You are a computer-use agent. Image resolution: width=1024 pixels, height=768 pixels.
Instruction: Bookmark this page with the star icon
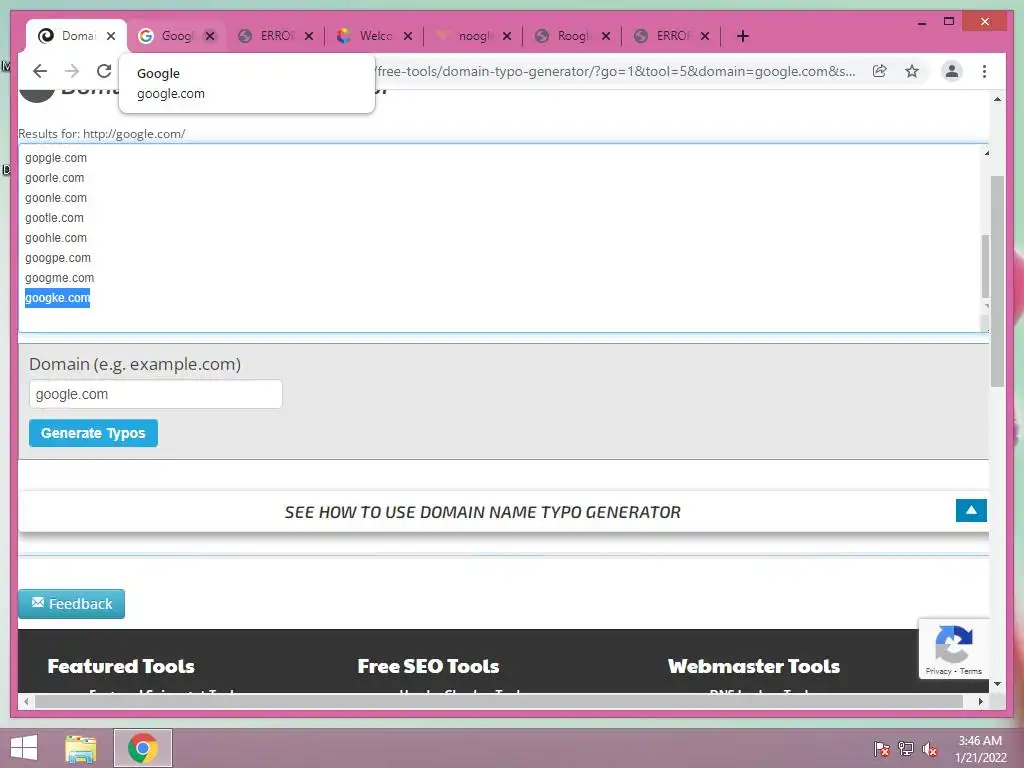coord(912,71)
